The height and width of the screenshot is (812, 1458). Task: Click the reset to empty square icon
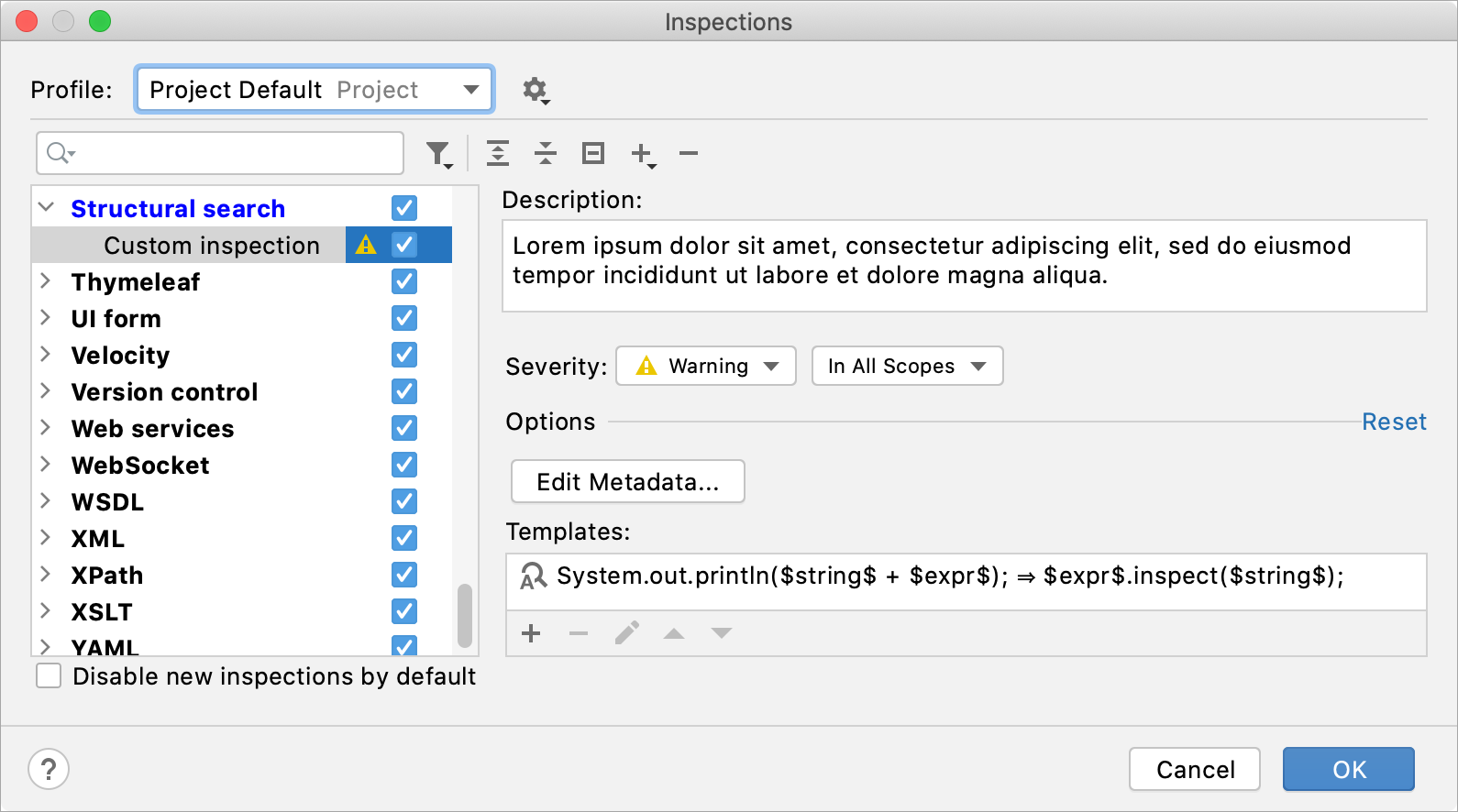[593, 153]
